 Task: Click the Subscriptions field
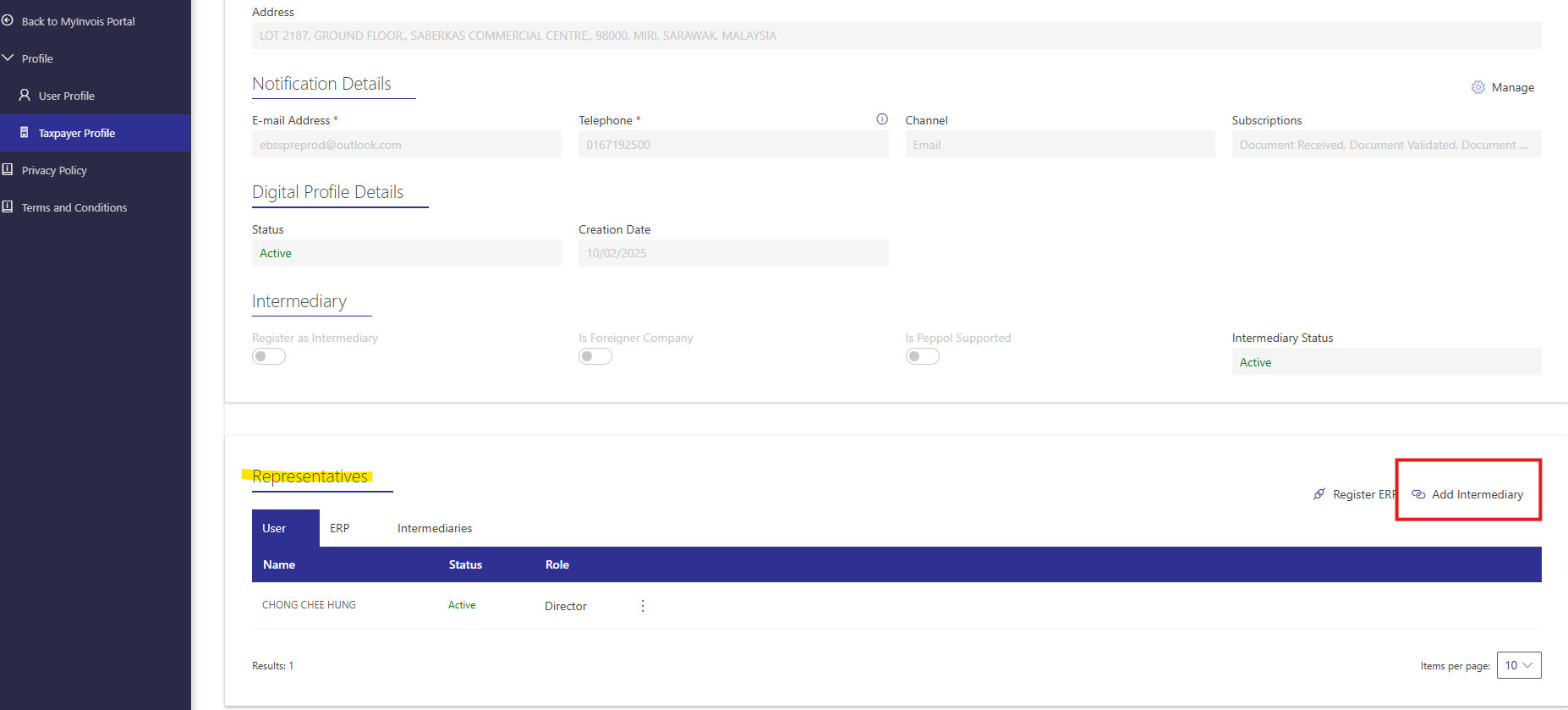[1385, 145]
